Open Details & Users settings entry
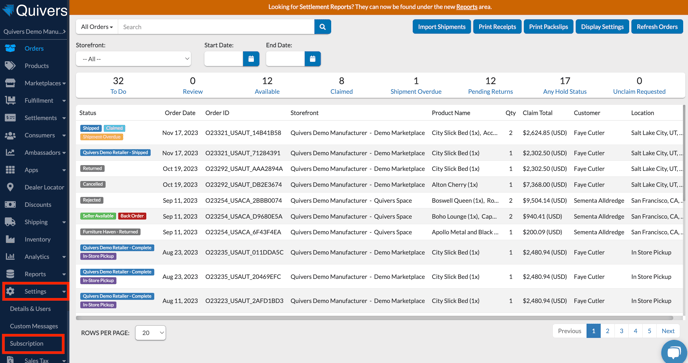 30,309
